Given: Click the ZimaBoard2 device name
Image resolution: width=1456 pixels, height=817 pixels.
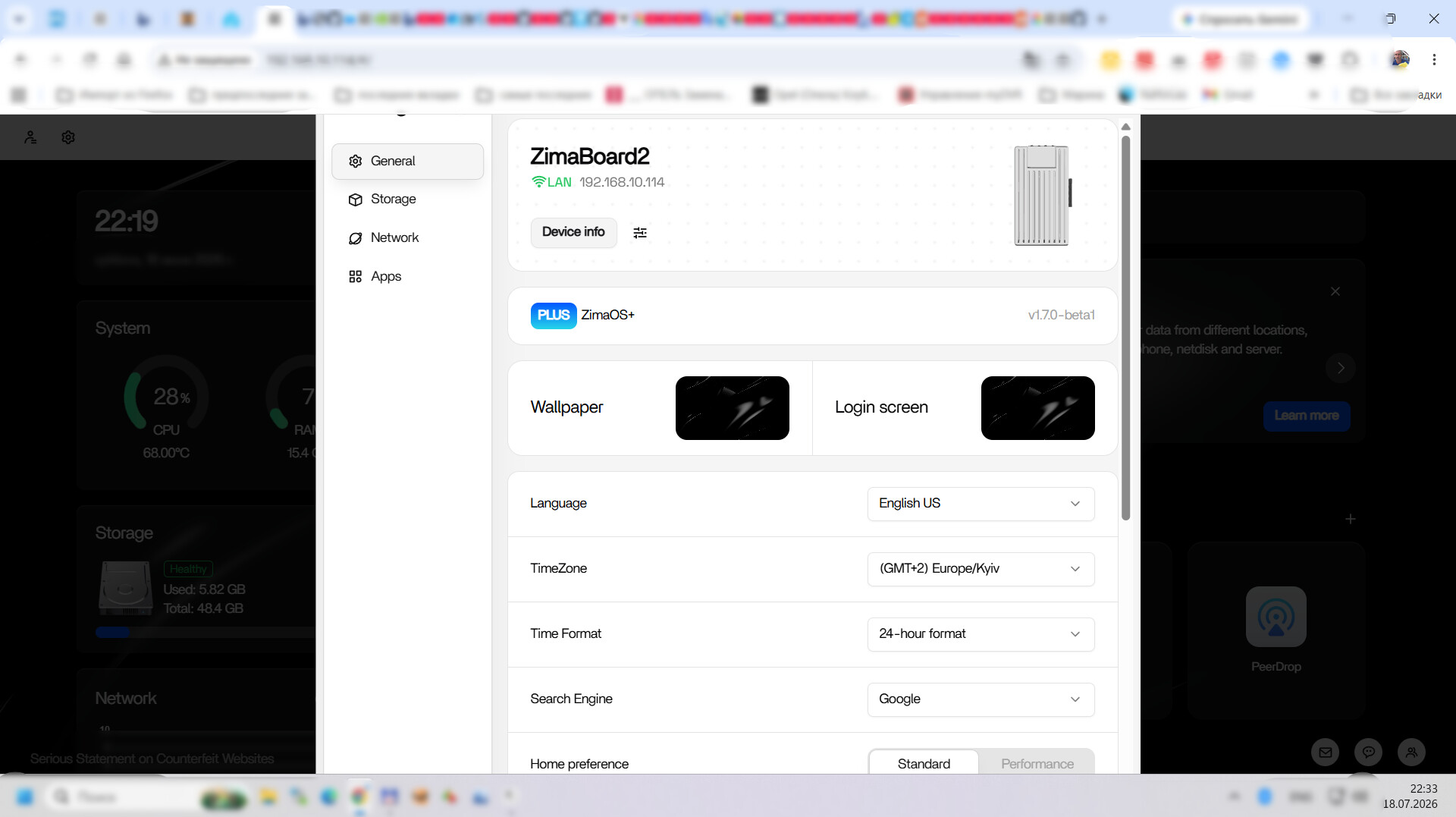Looking at the screenshot, I should (590, 156).
